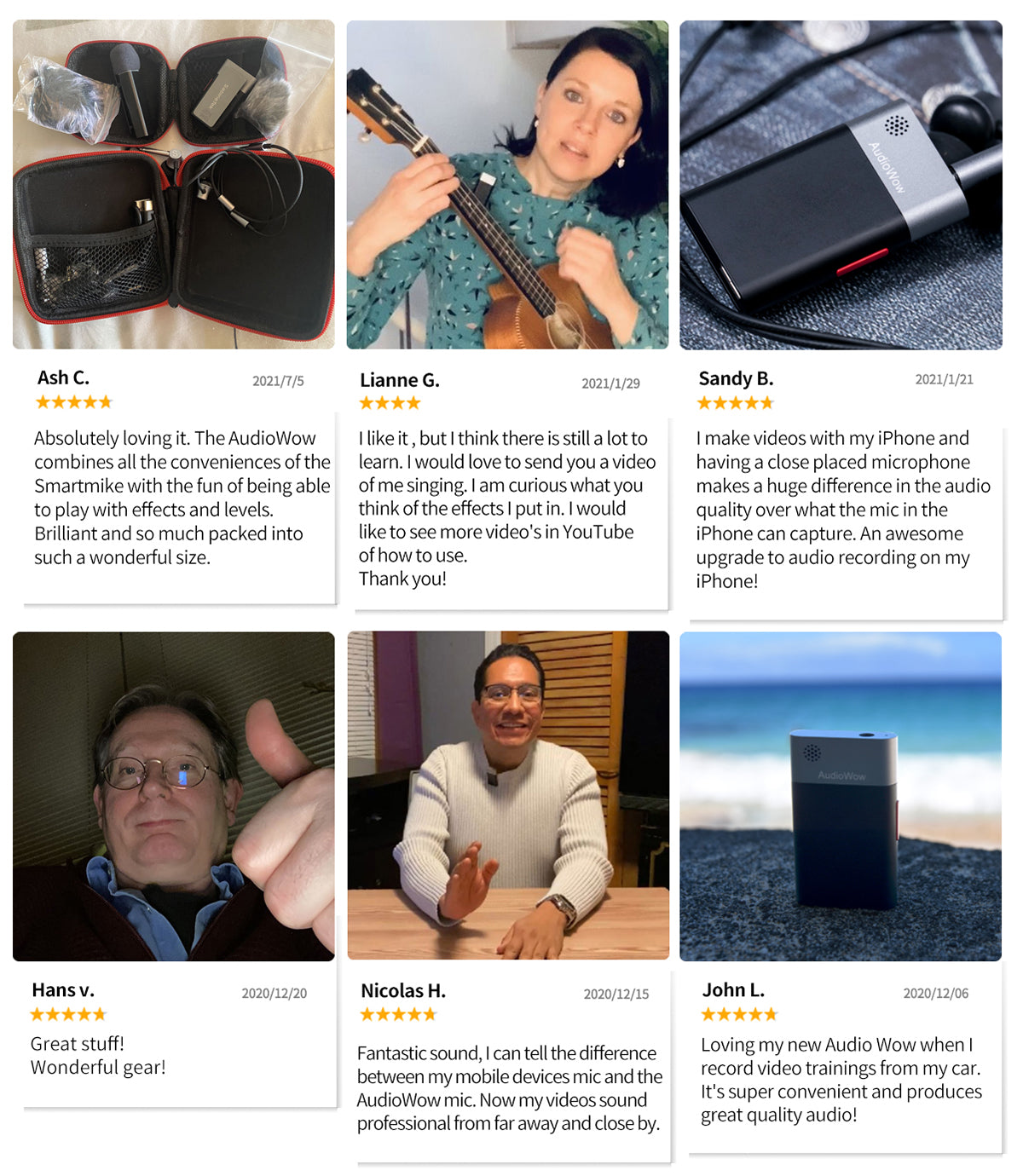Open Ash C.'s carrying case photo
Screen dimensions: 1023x1176
point(174,185)
